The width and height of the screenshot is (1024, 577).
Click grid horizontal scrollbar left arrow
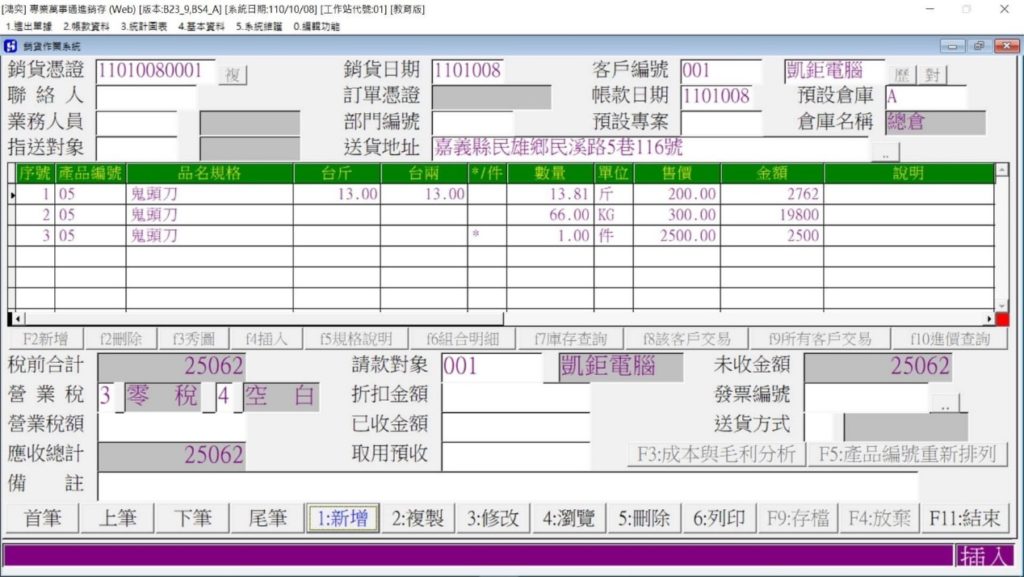[x=18, y=319]
